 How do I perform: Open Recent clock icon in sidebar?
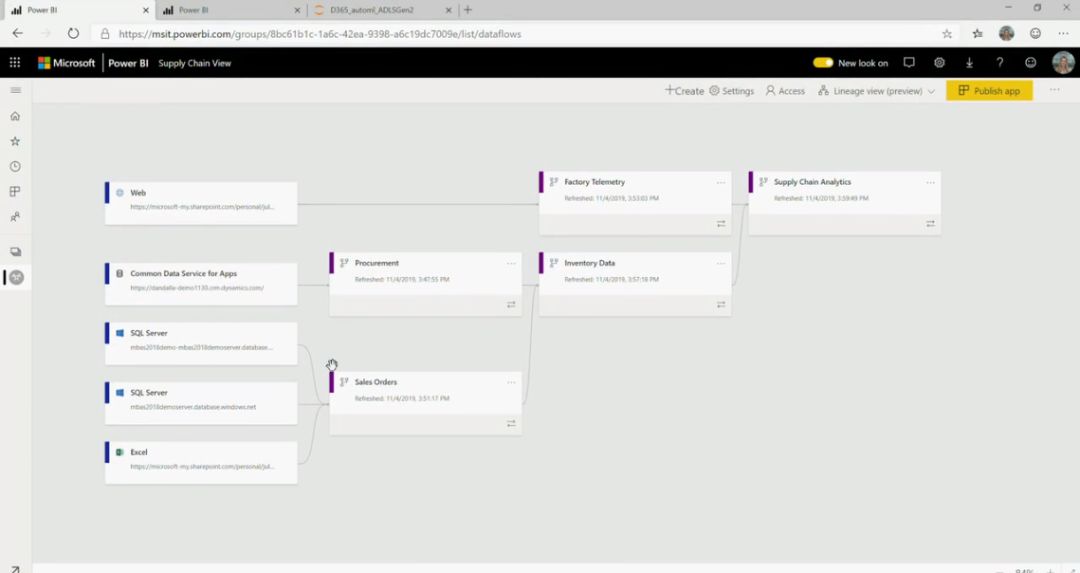(15, 167)
